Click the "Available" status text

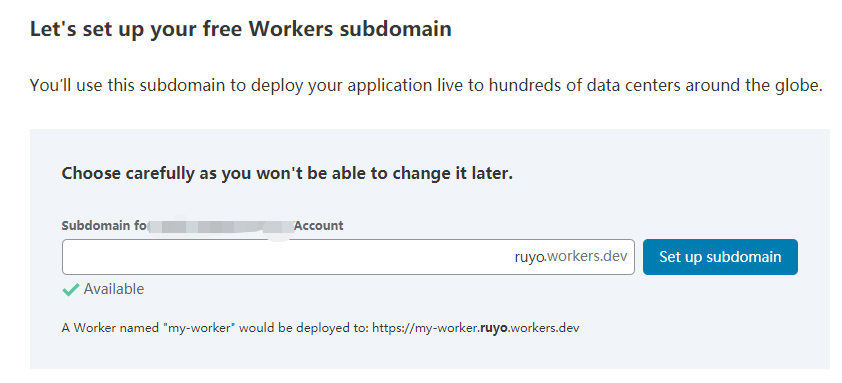114,289
